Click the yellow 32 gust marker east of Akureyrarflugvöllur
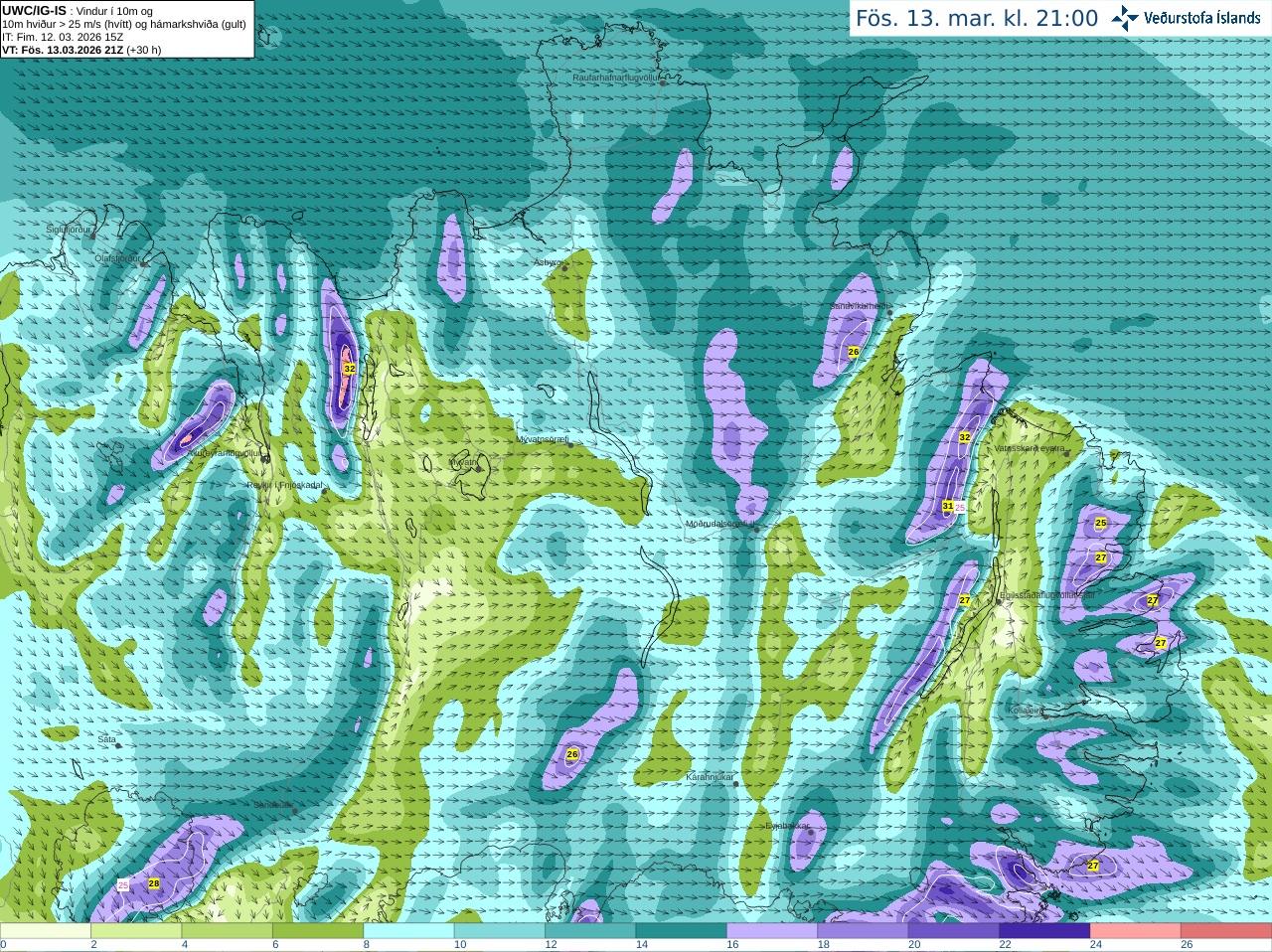1272x952 pixels. point(349,369)
